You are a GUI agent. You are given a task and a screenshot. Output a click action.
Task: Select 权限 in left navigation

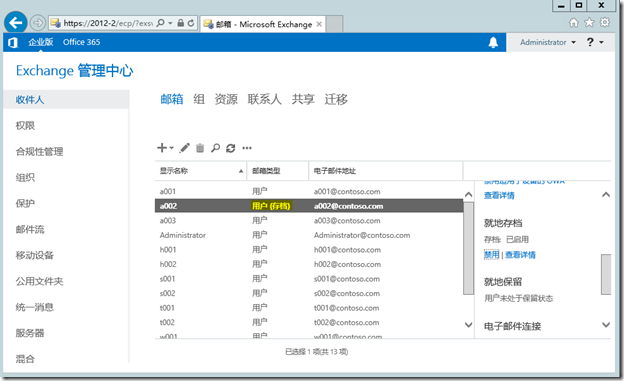click(x=25, y=125)
